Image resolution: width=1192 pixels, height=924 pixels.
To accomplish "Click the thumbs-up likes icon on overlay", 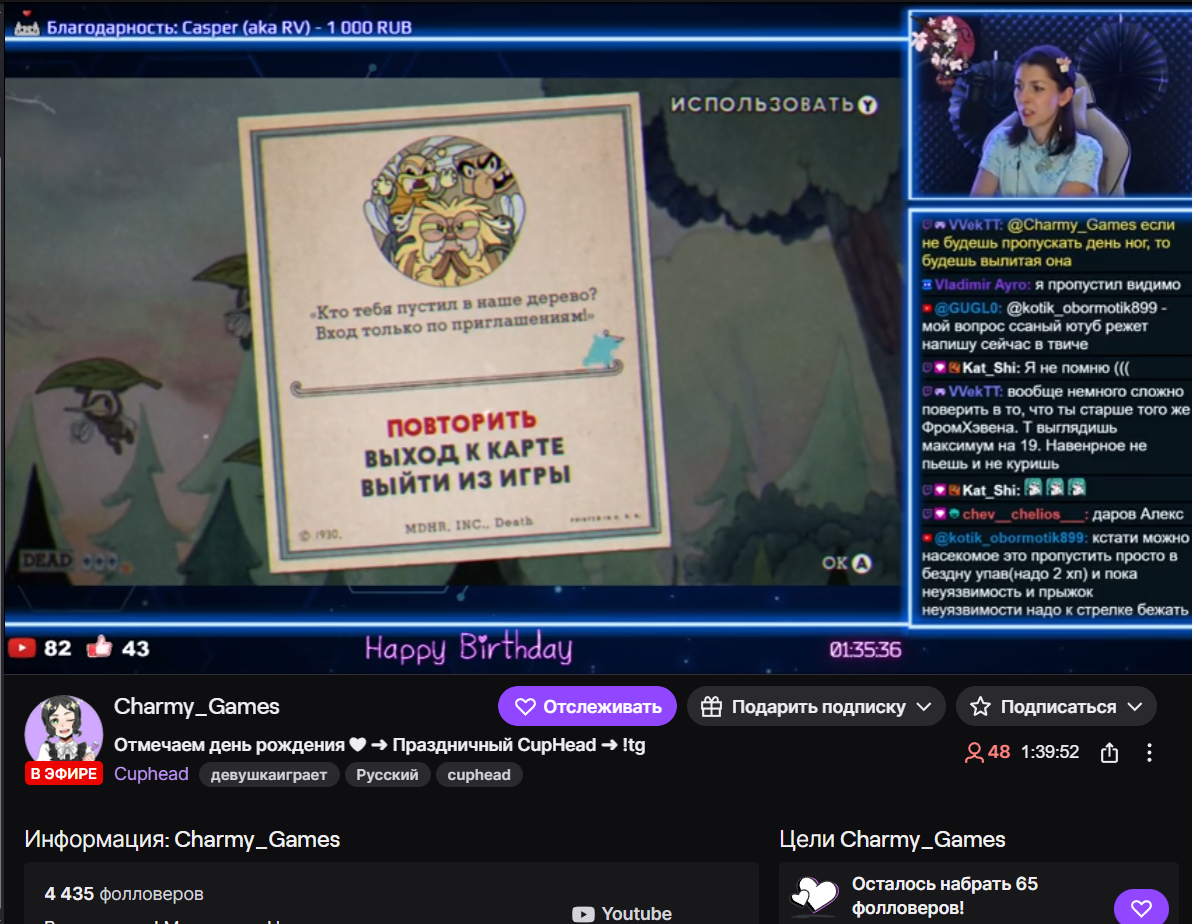I will tap(99, 647).
